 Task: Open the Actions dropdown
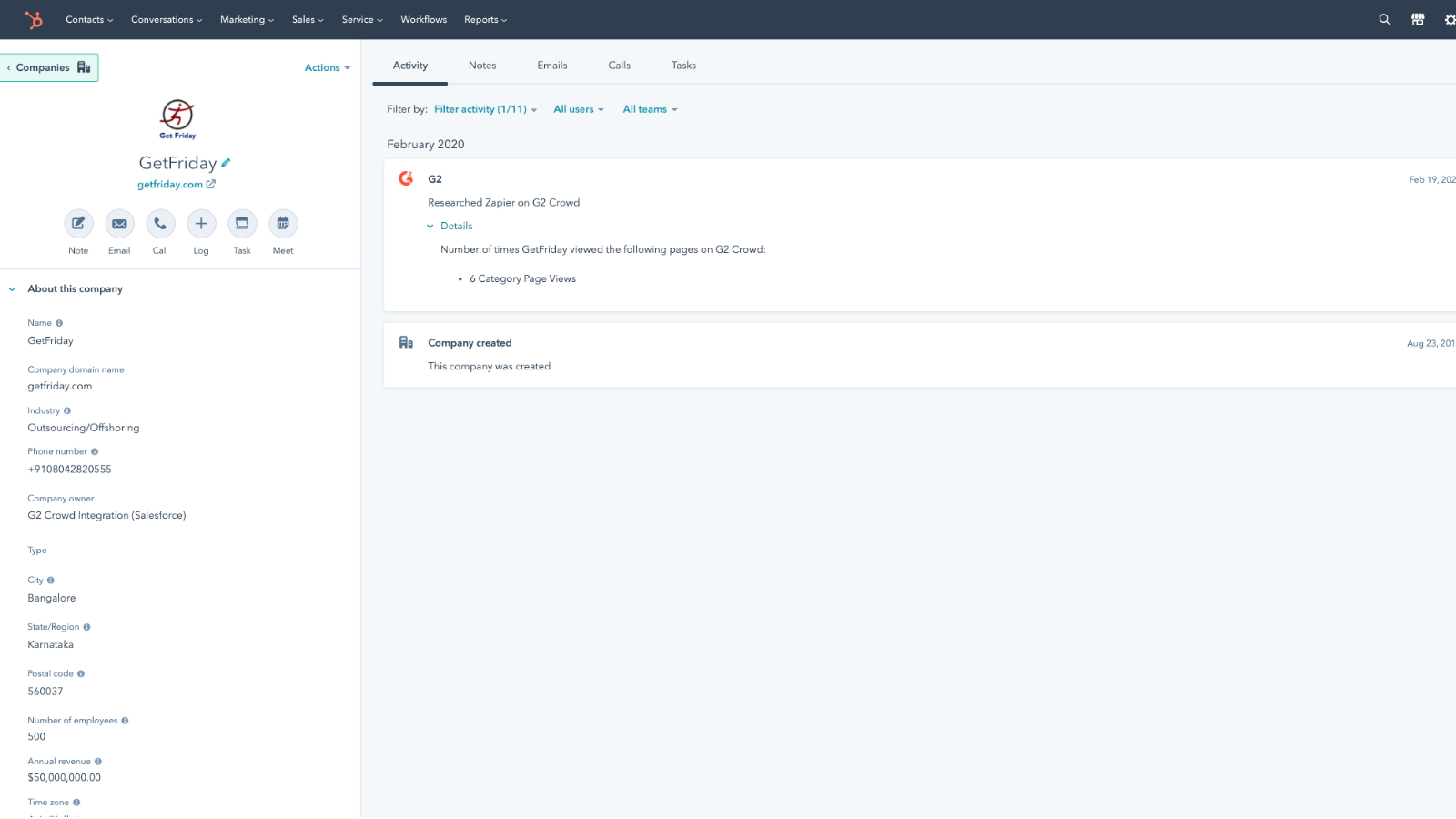328,68
